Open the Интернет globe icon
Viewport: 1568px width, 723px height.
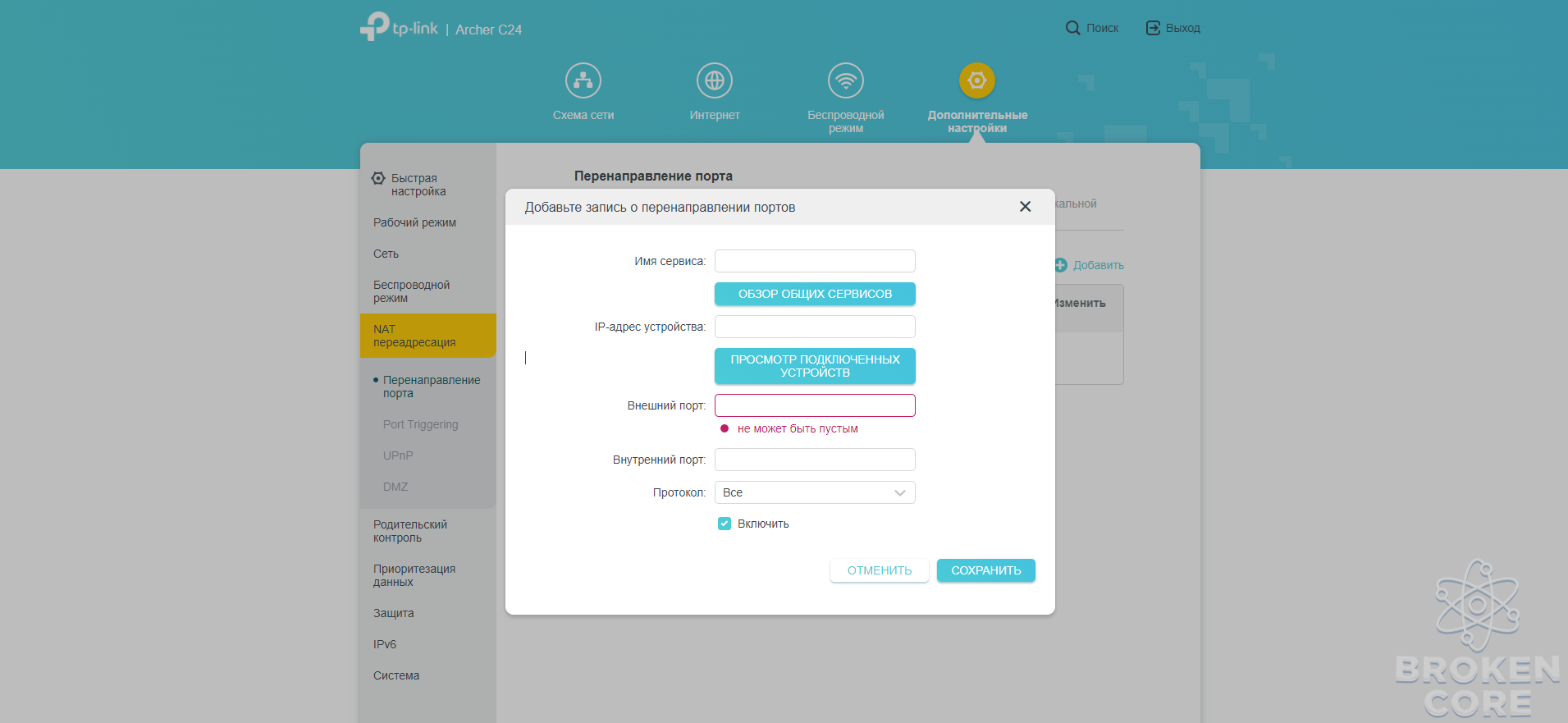click(x=715, y=80)
